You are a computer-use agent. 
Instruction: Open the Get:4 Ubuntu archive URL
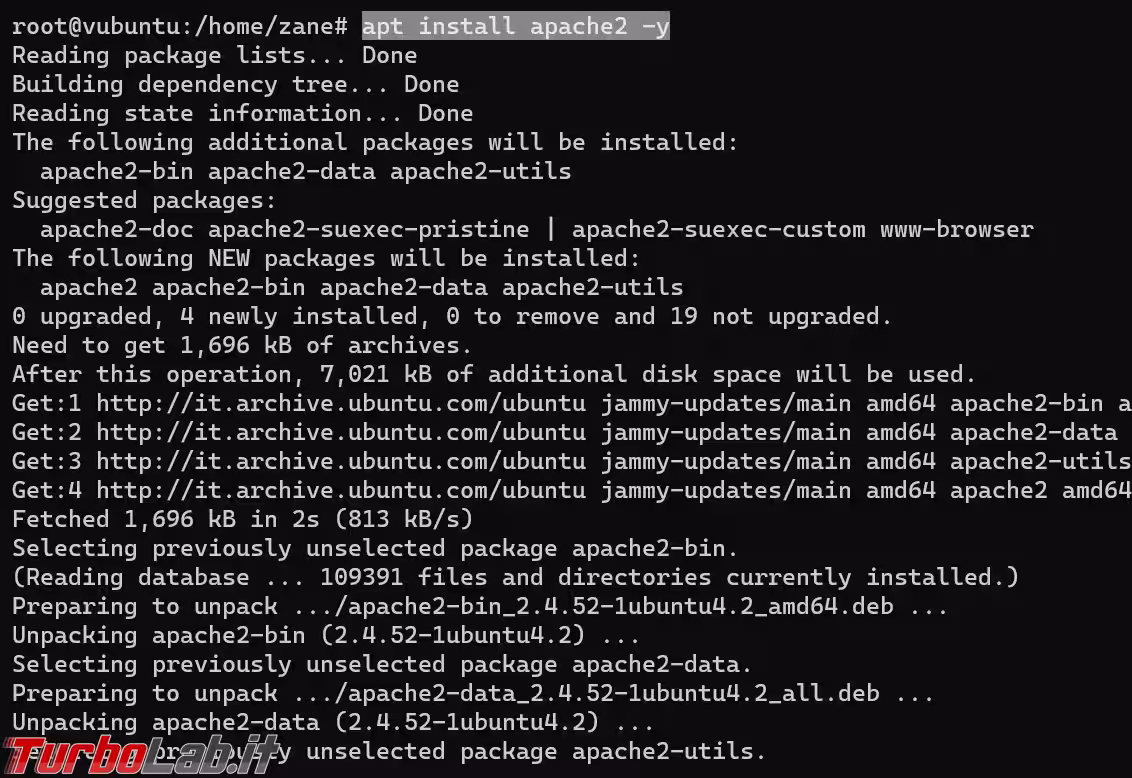click(x=340, y=491)
